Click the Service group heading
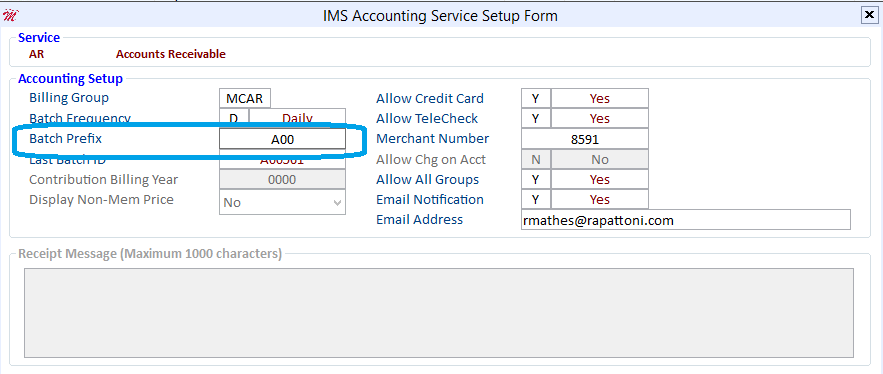 point(39,38)
